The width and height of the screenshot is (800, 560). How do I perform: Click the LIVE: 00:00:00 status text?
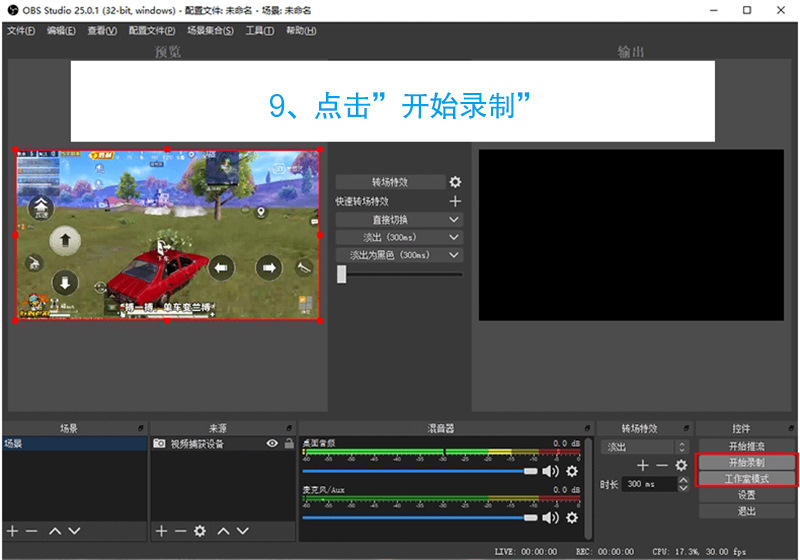526,551
